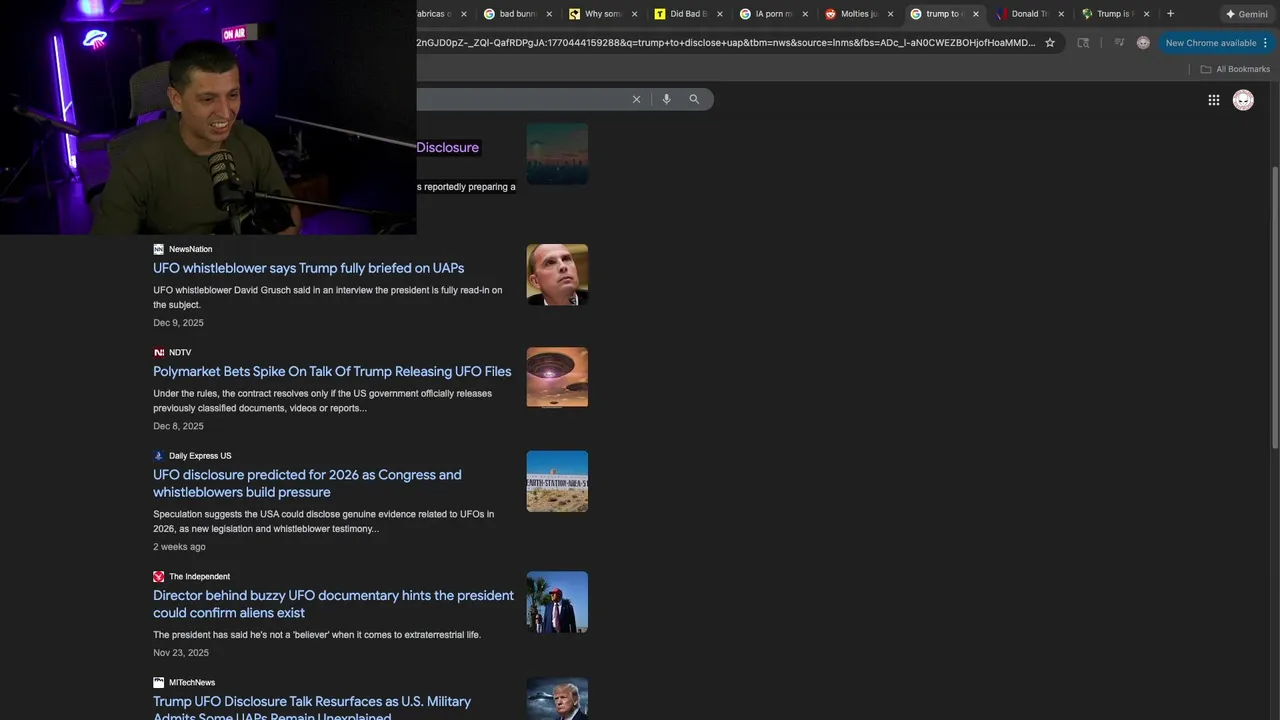Click the NDTV source label
This screenshot has height=720, width=1280.
tap(180, 353)
